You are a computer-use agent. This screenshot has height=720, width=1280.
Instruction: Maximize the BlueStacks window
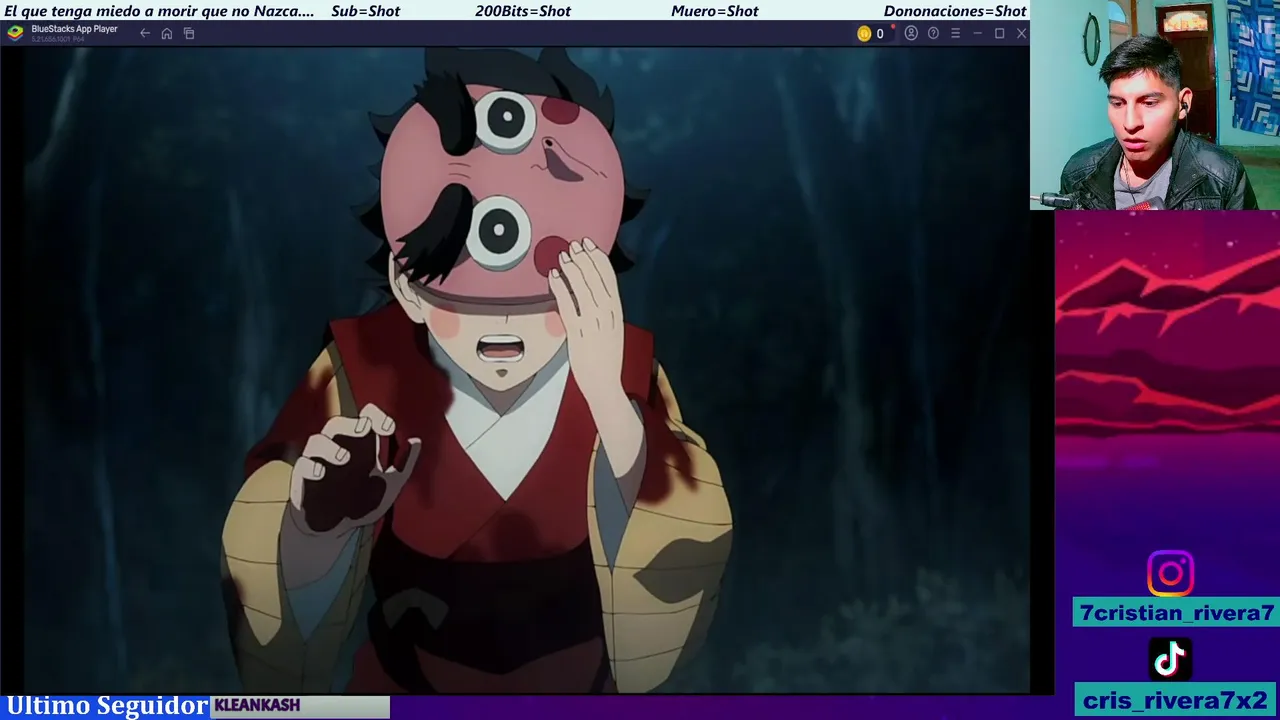click(x=999, y=33)
